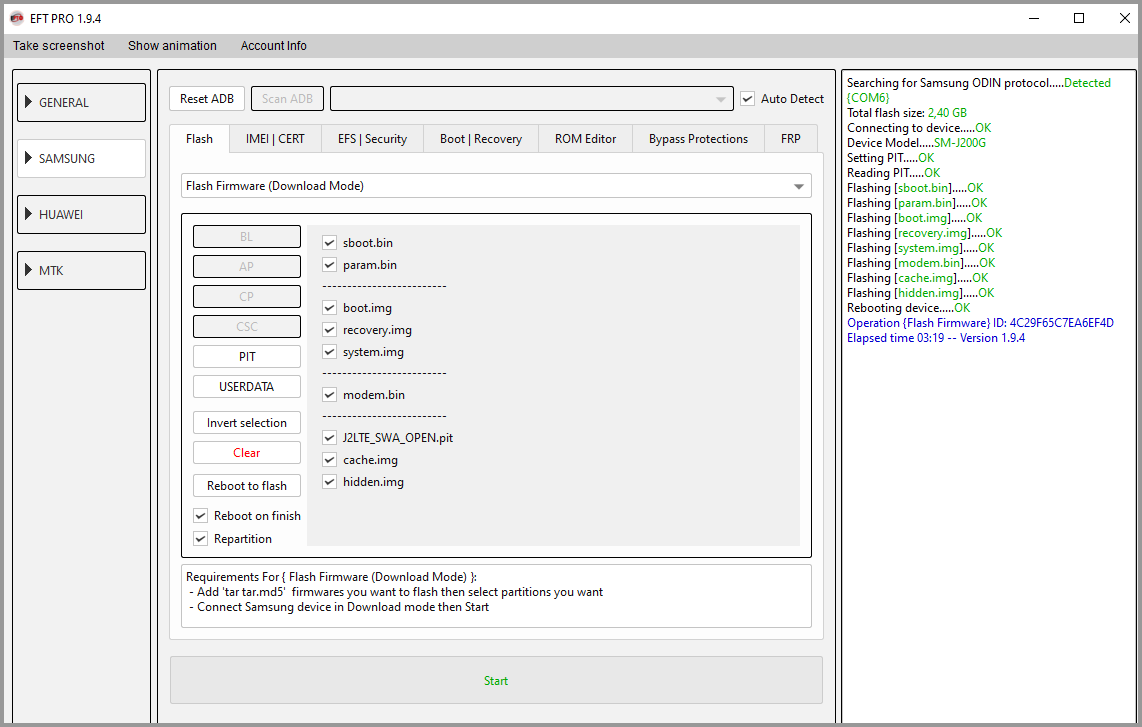Expand the HUAWEI sidebar section
The image size is (1142, 727).
[x=81, y=215]
